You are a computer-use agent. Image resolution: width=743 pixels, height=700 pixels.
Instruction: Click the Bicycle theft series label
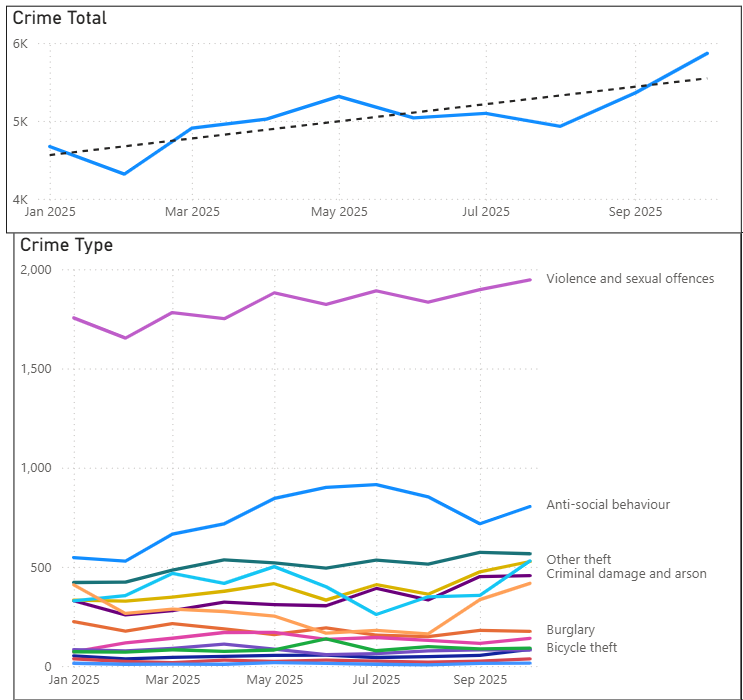(x=581, y=648)
